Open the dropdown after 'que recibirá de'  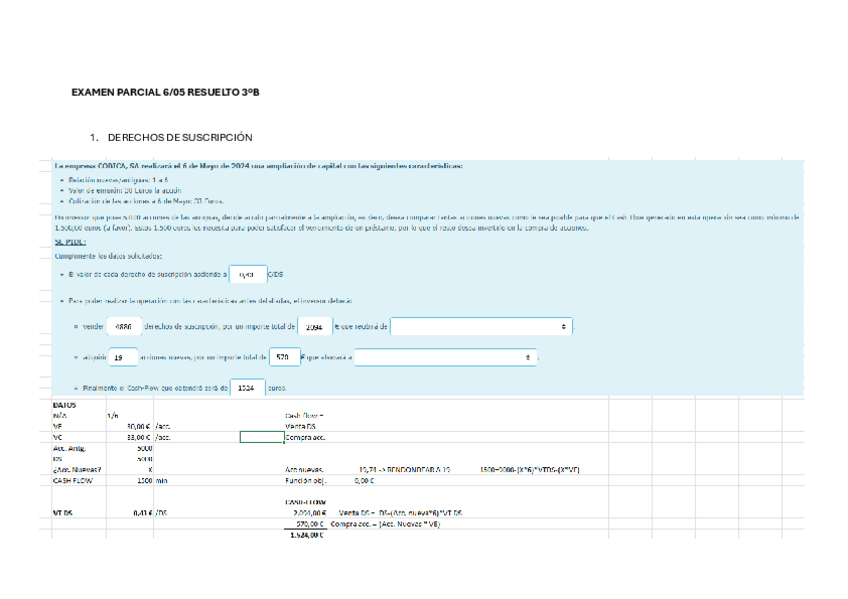tap(481, 327)
